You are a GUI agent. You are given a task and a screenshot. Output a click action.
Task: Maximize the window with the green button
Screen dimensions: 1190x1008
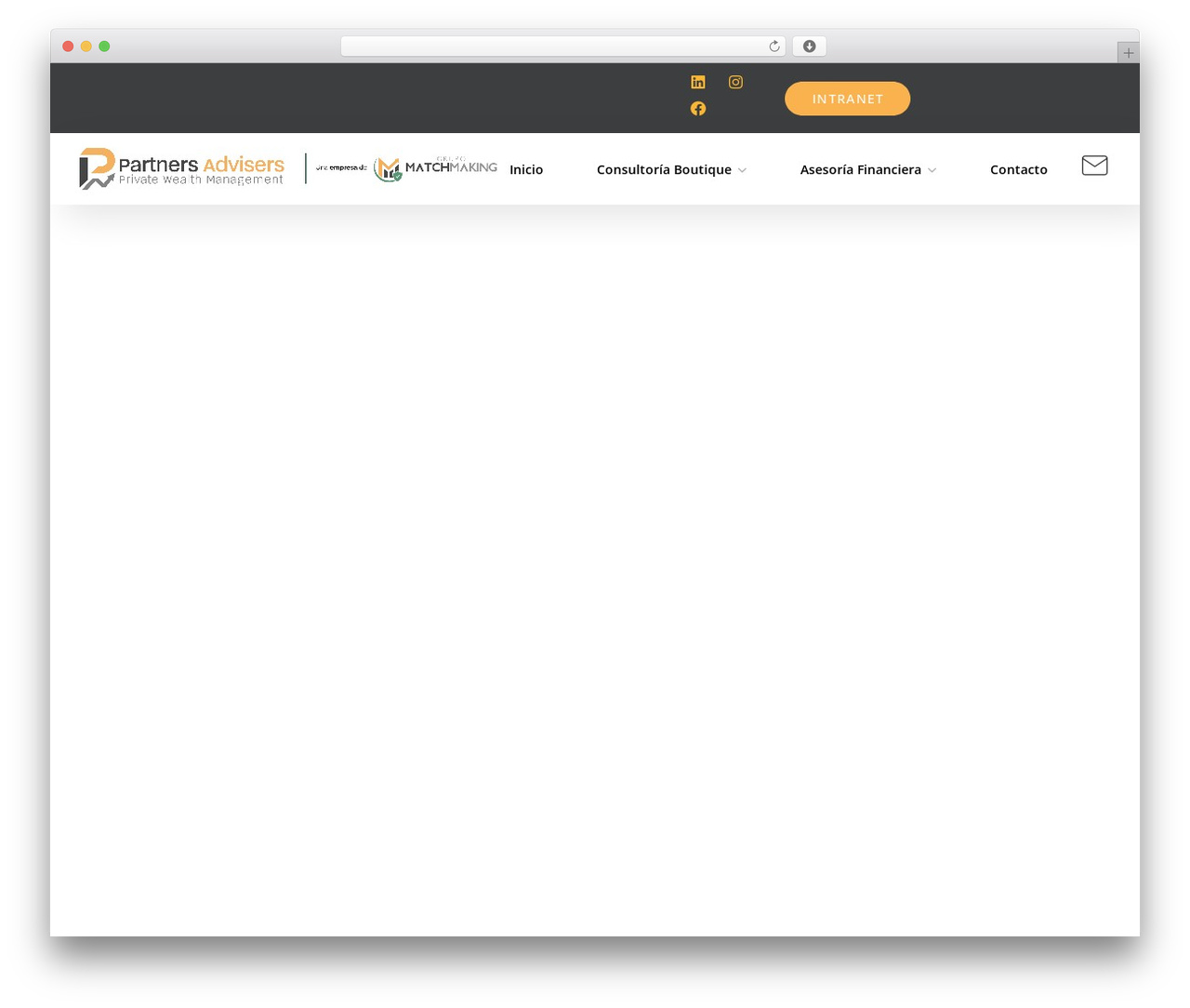click(104, 46)
